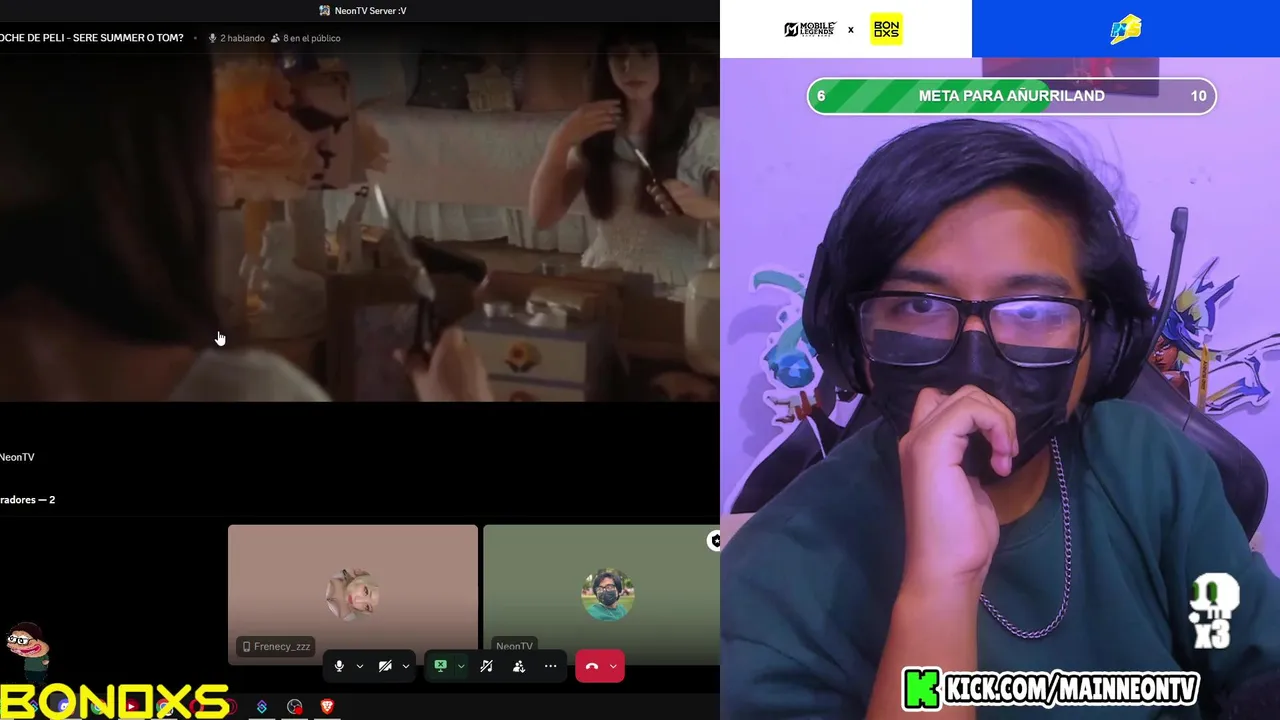Click the NeonTV label above moderators list

[x=17, y=457]
